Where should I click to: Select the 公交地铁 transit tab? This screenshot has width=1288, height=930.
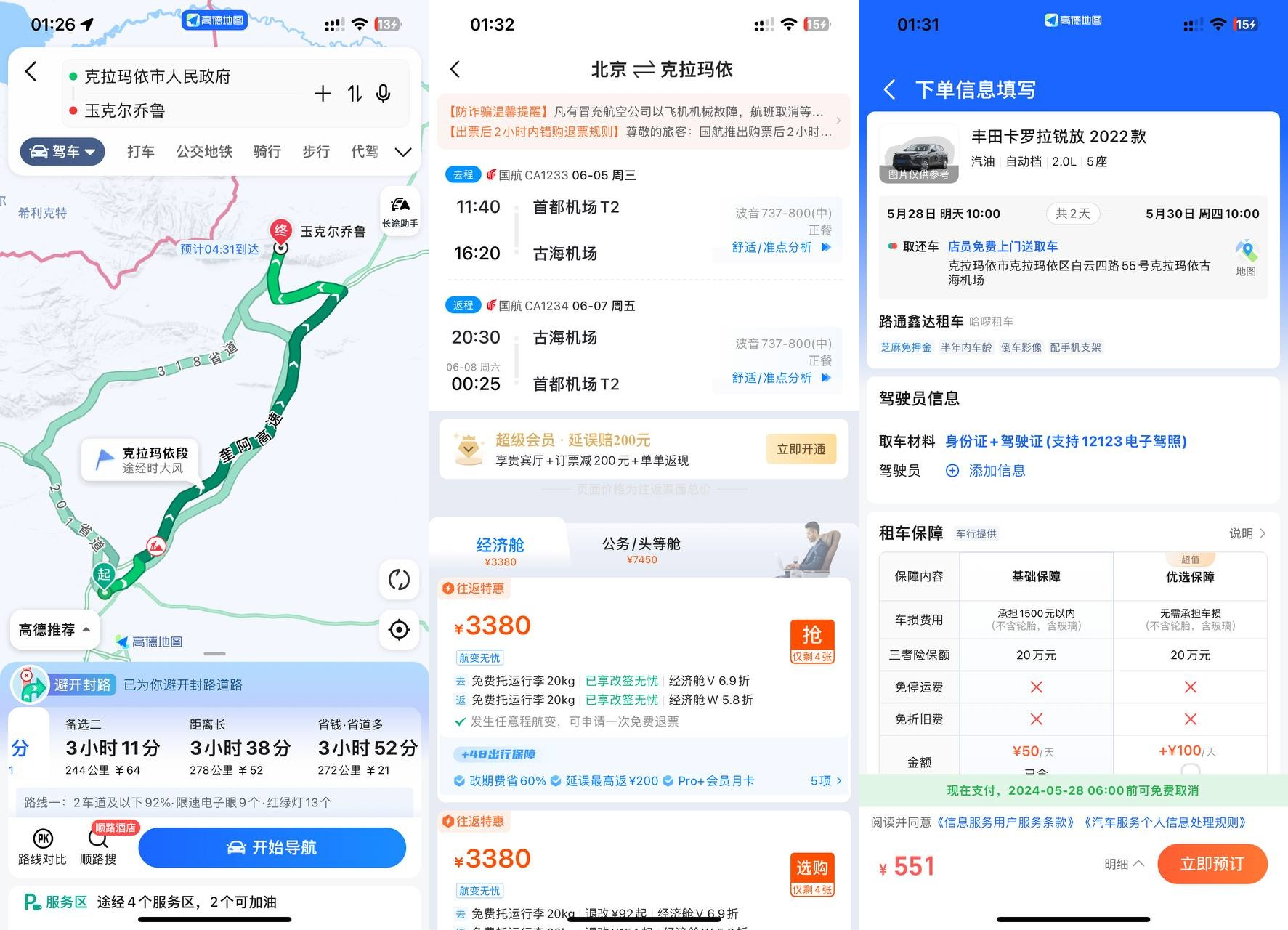tap(204, 152)
